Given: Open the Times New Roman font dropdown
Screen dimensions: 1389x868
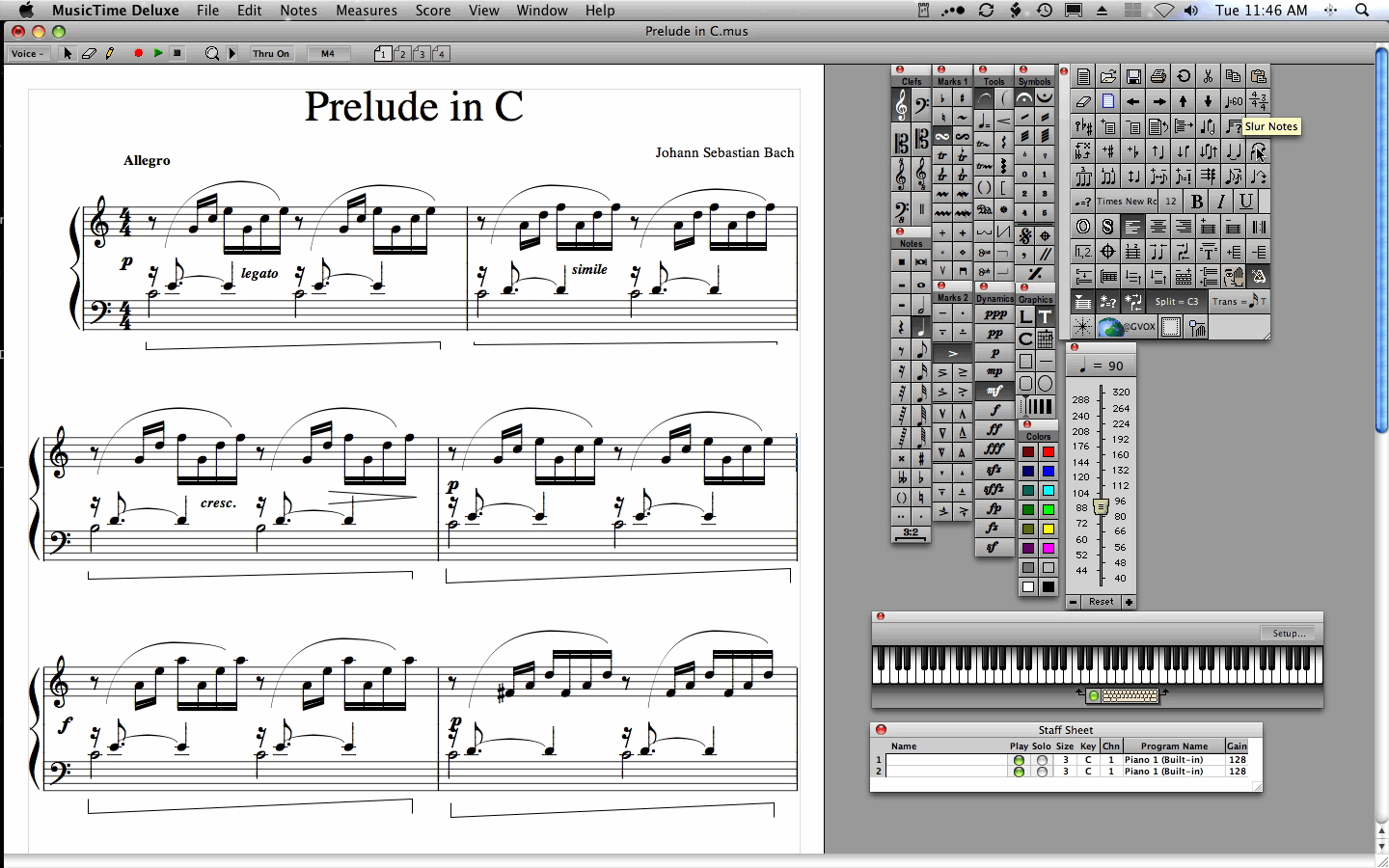Looking at the screenshot, I should click(1127, 202).
